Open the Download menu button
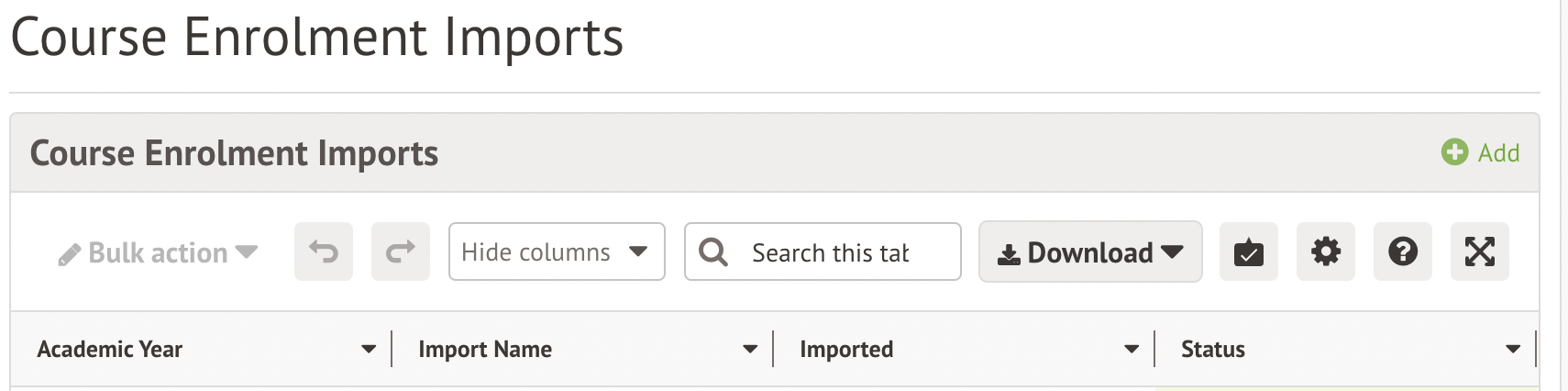Viewport: 1568px width, 391px height. point(1090,251)
